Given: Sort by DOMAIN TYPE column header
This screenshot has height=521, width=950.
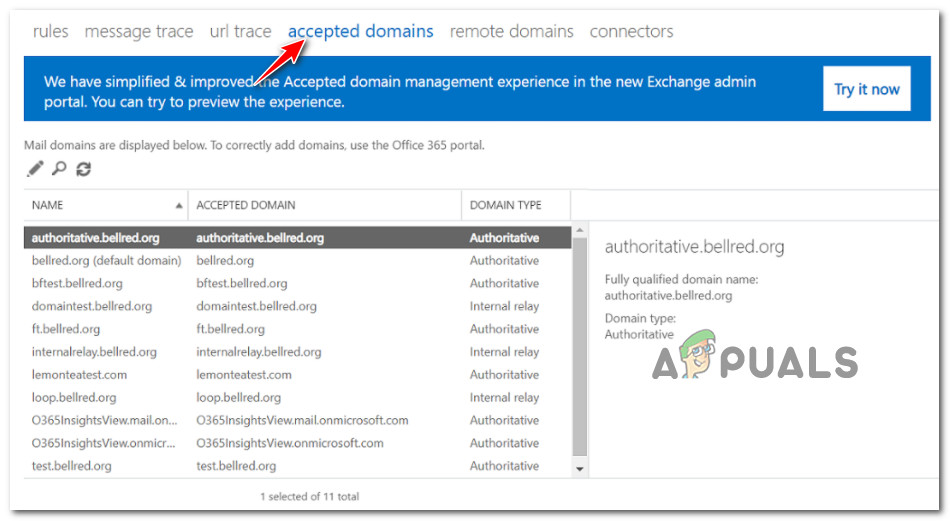Looking at the screenshot, I should [x=505, y=205].
